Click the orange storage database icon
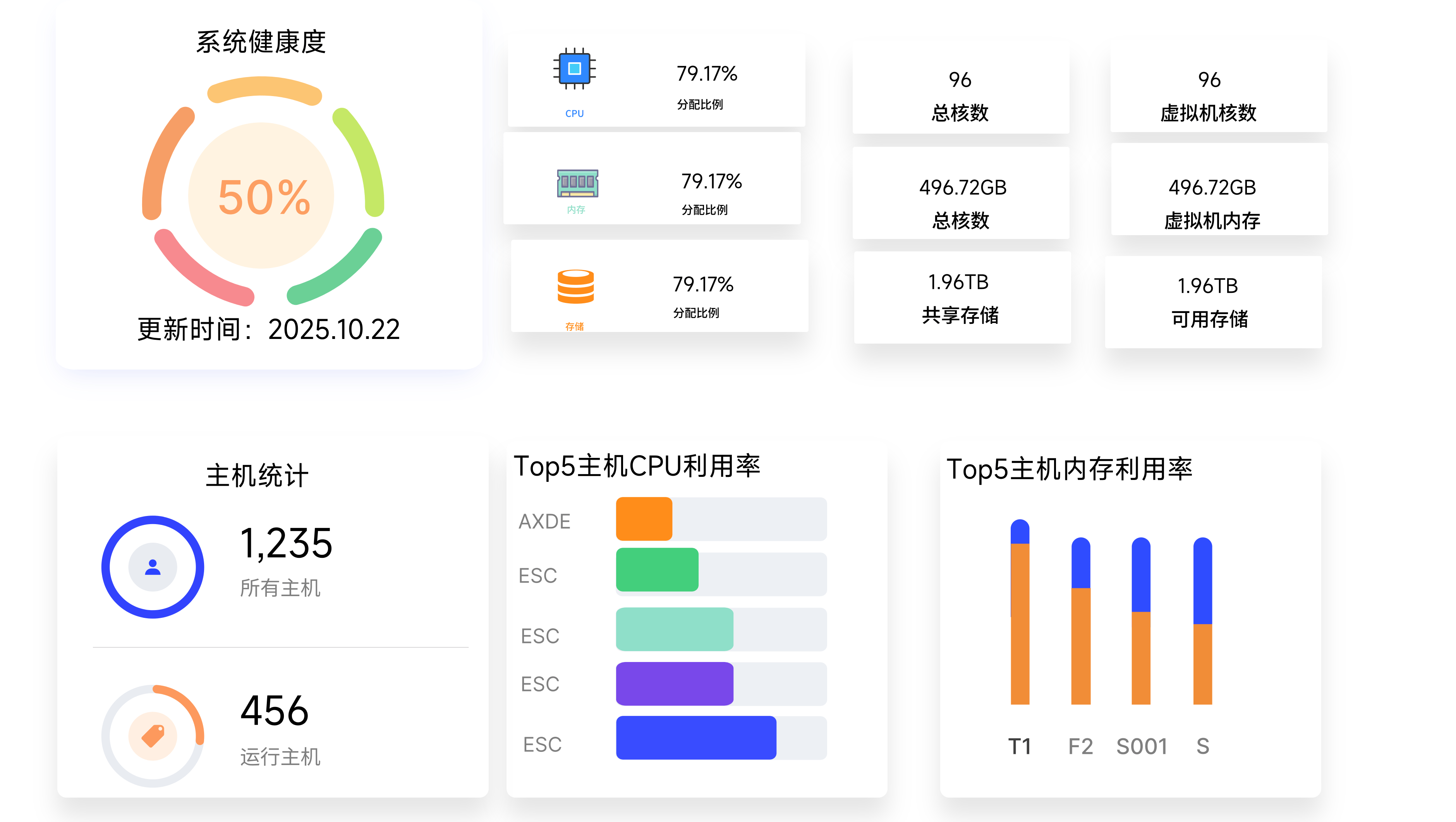This screenshot has height=822, width=1456. tap(575, 287)
